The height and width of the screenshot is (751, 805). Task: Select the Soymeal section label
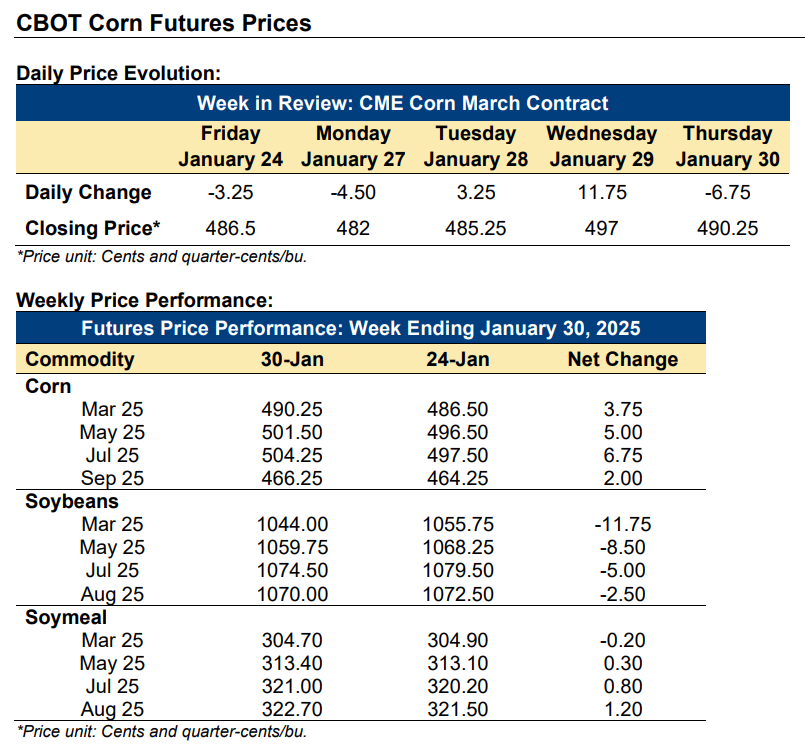click(x=66, y=618)
